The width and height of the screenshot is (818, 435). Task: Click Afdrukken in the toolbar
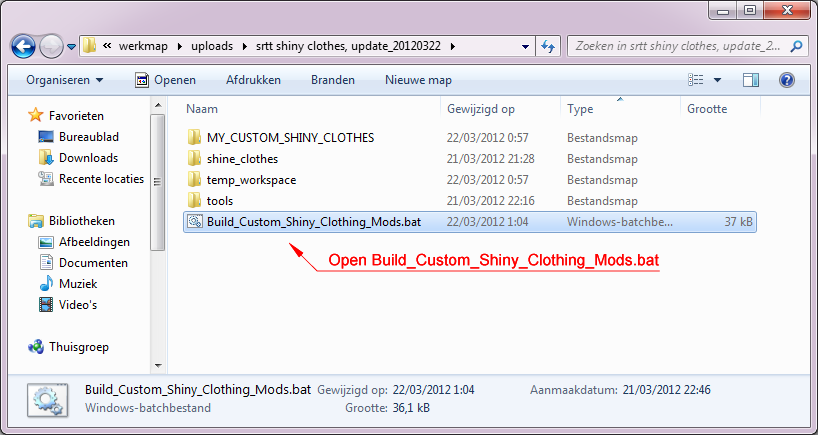253,80
